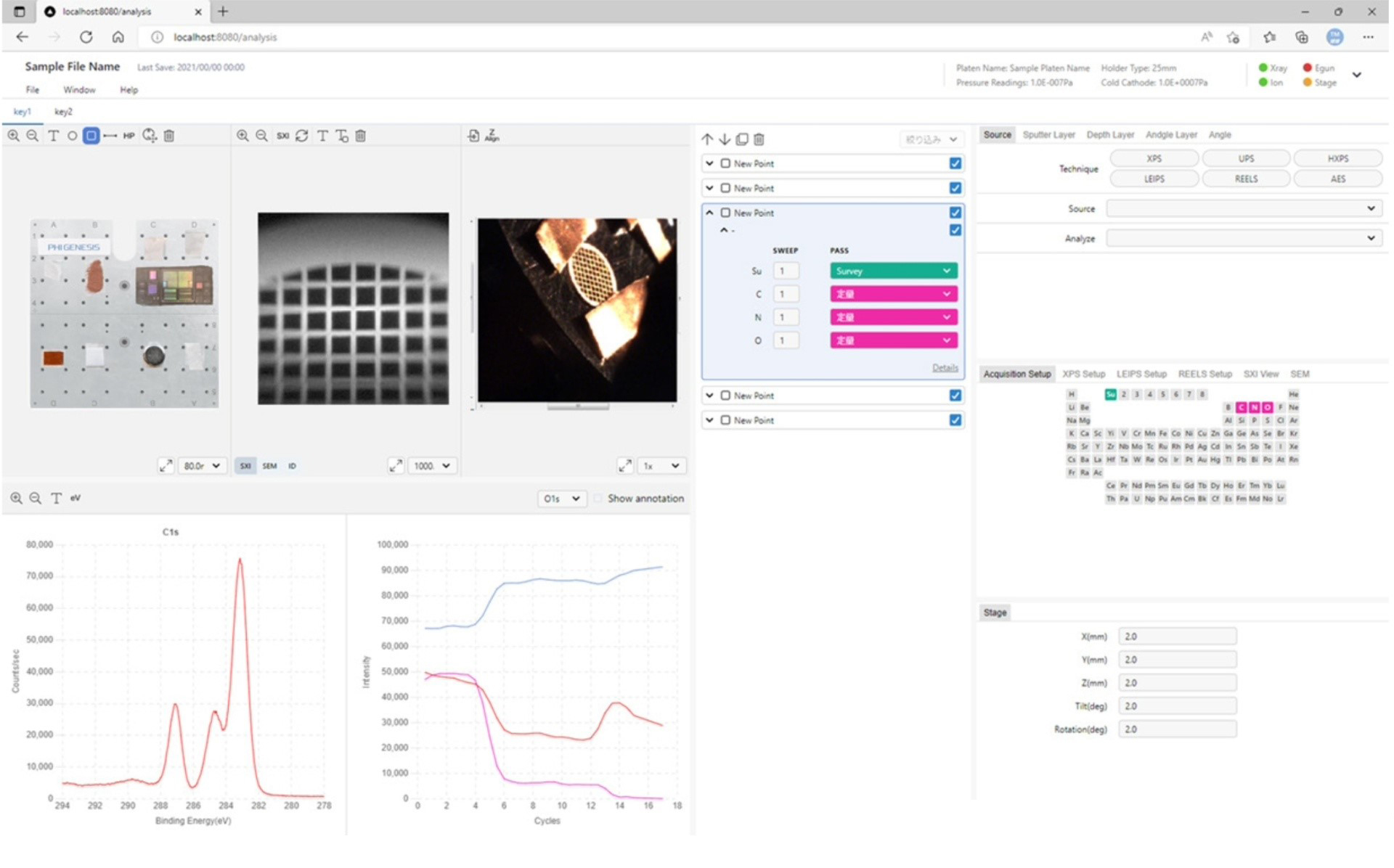1394x868 pixels.
Task: Uncheck blue checkbox on bottom New Point row
Action: (x=955, y=420)
